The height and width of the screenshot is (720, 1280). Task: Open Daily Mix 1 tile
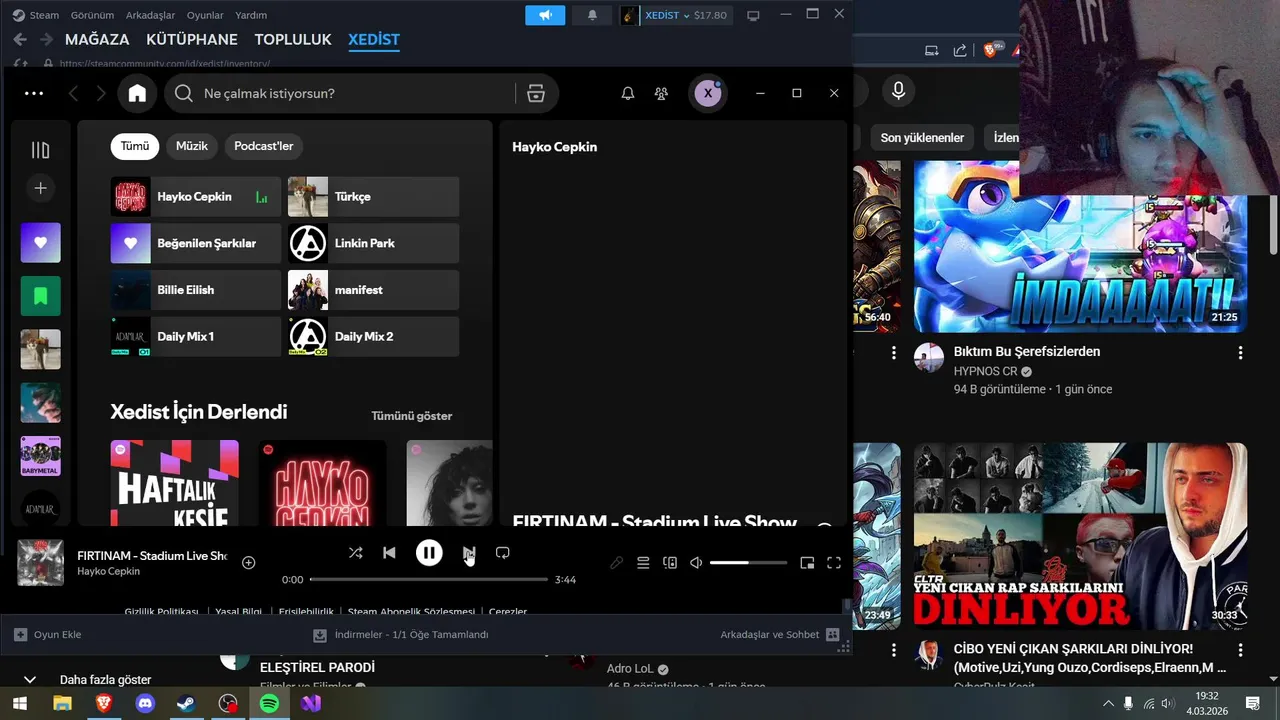pos(196,336)
